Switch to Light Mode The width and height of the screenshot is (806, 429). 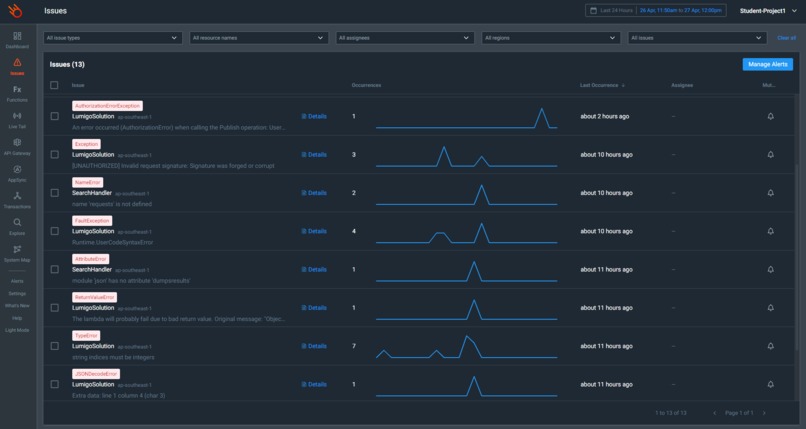[17, 330]
